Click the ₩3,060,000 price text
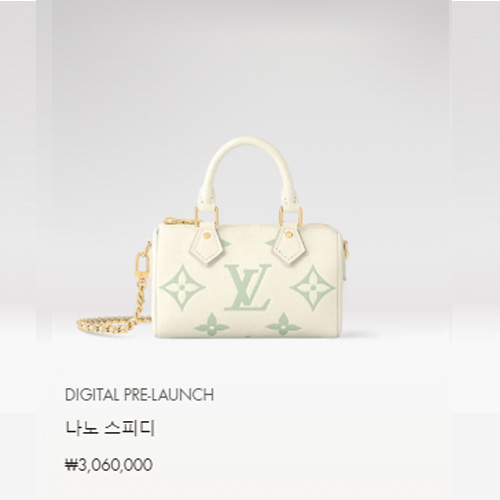500x500 pixels. click(x=109, y=465)
